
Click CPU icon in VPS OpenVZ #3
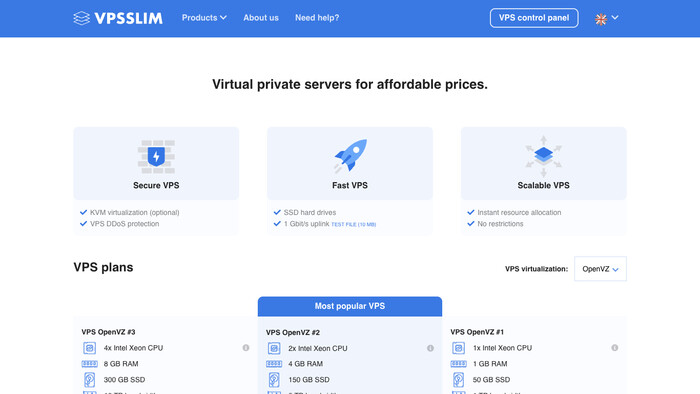pyautogui.click(x=89, y=348)
